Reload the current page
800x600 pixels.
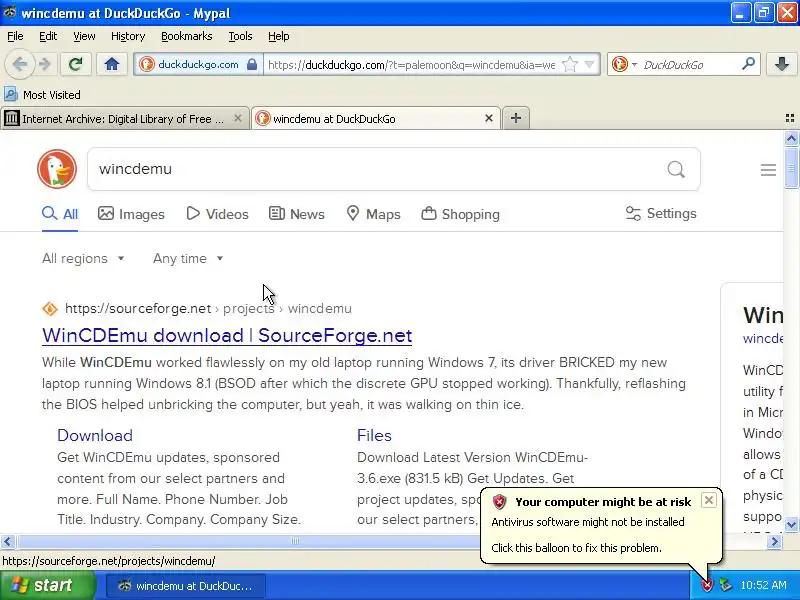(x=76, y=64)
